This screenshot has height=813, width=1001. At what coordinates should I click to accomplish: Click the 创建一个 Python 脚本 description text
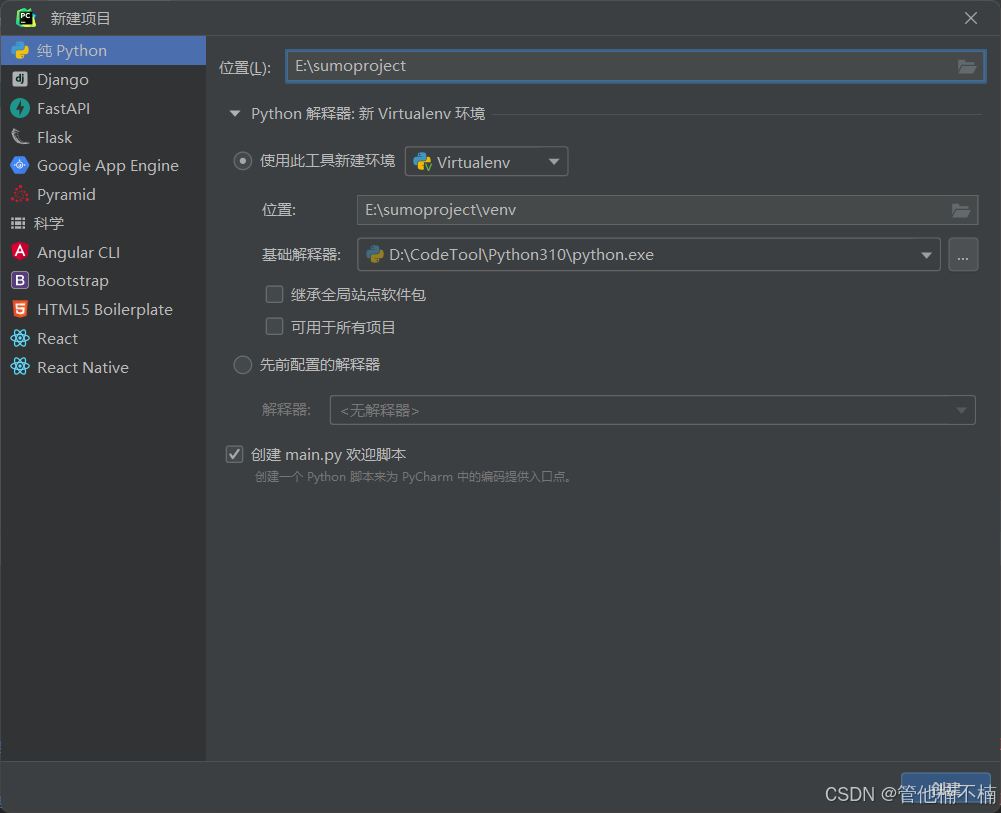(413, 477)
